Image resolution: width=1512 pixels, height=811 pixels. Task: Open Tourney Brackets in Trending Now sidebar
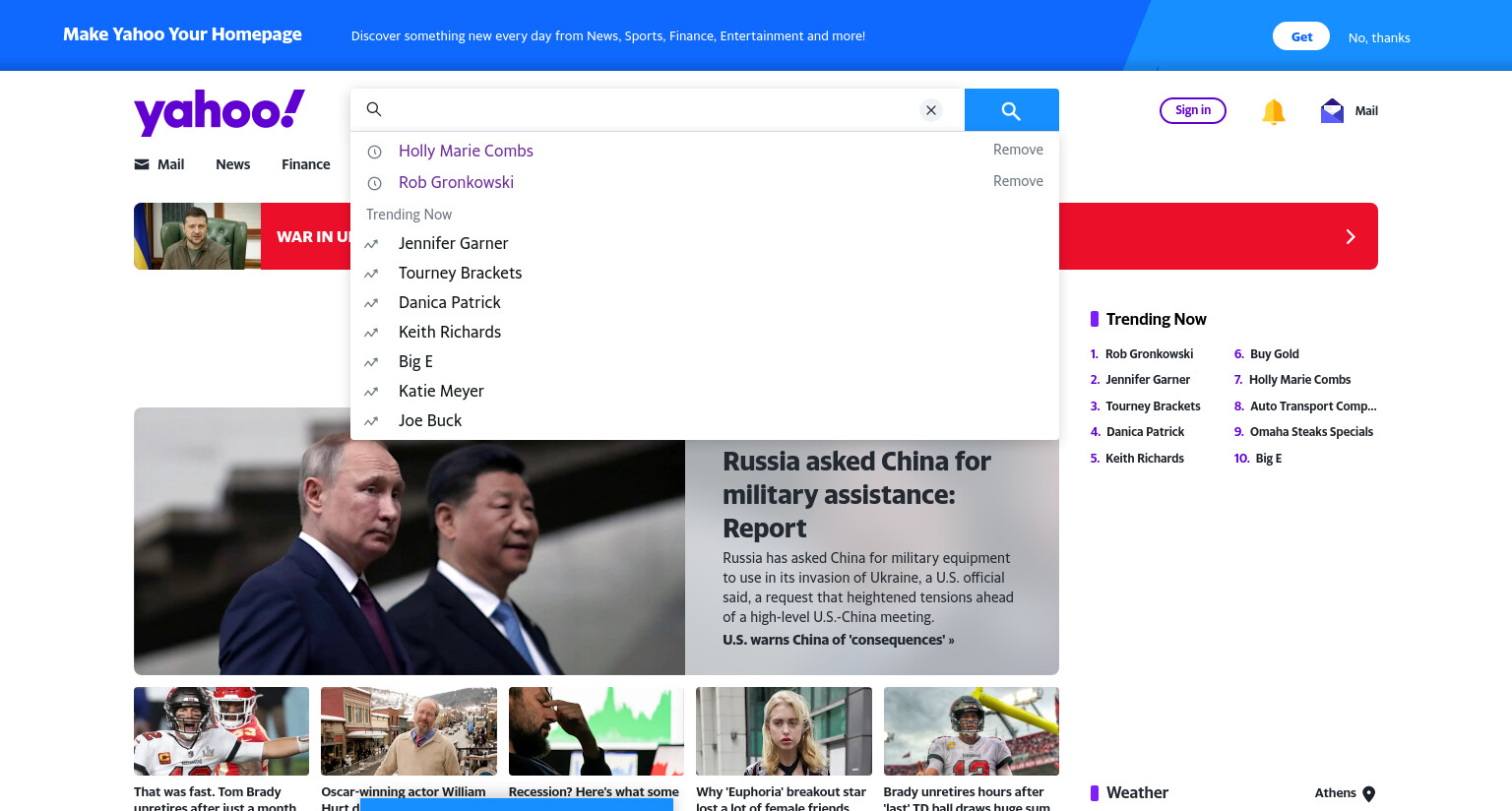click(x=1153, y=406)
